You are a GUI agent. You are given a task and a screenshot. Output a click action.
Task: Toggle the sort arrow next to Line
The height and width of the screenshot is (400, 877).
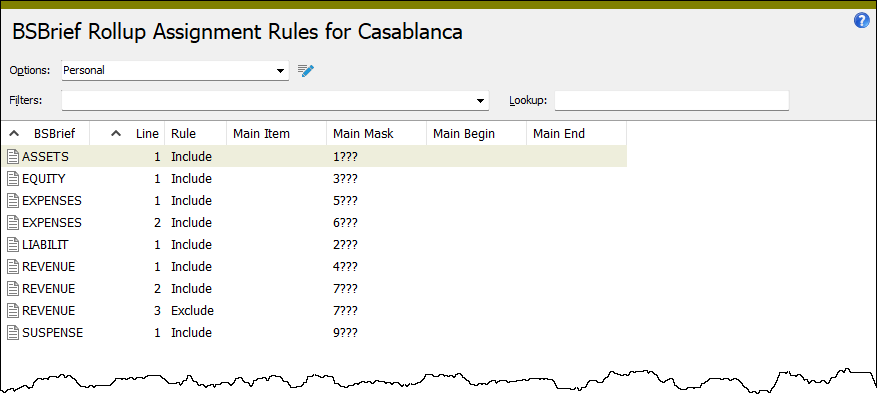pos(116,134)
